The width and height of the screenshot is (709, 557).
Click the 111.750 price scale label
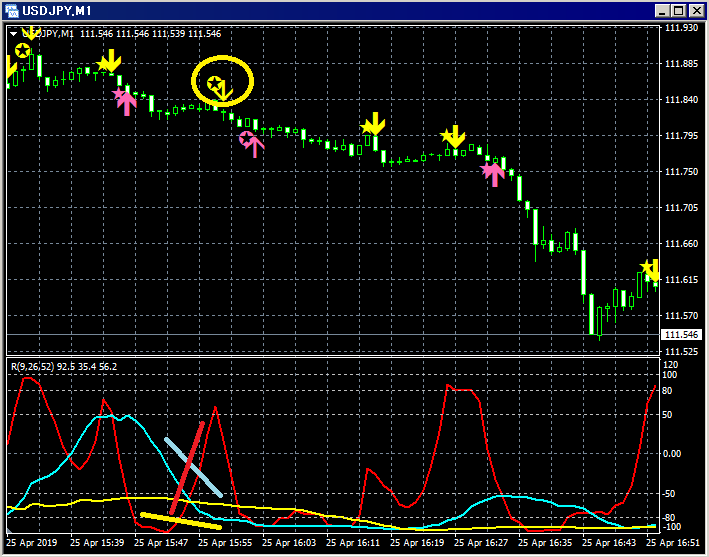click(681, 172)
